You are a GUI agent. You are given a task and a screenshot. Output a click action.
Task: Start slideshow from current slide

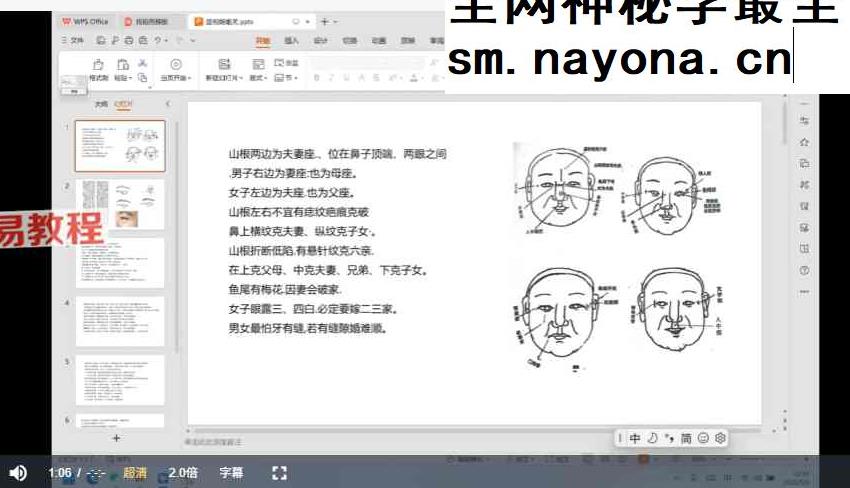(176, 65)
